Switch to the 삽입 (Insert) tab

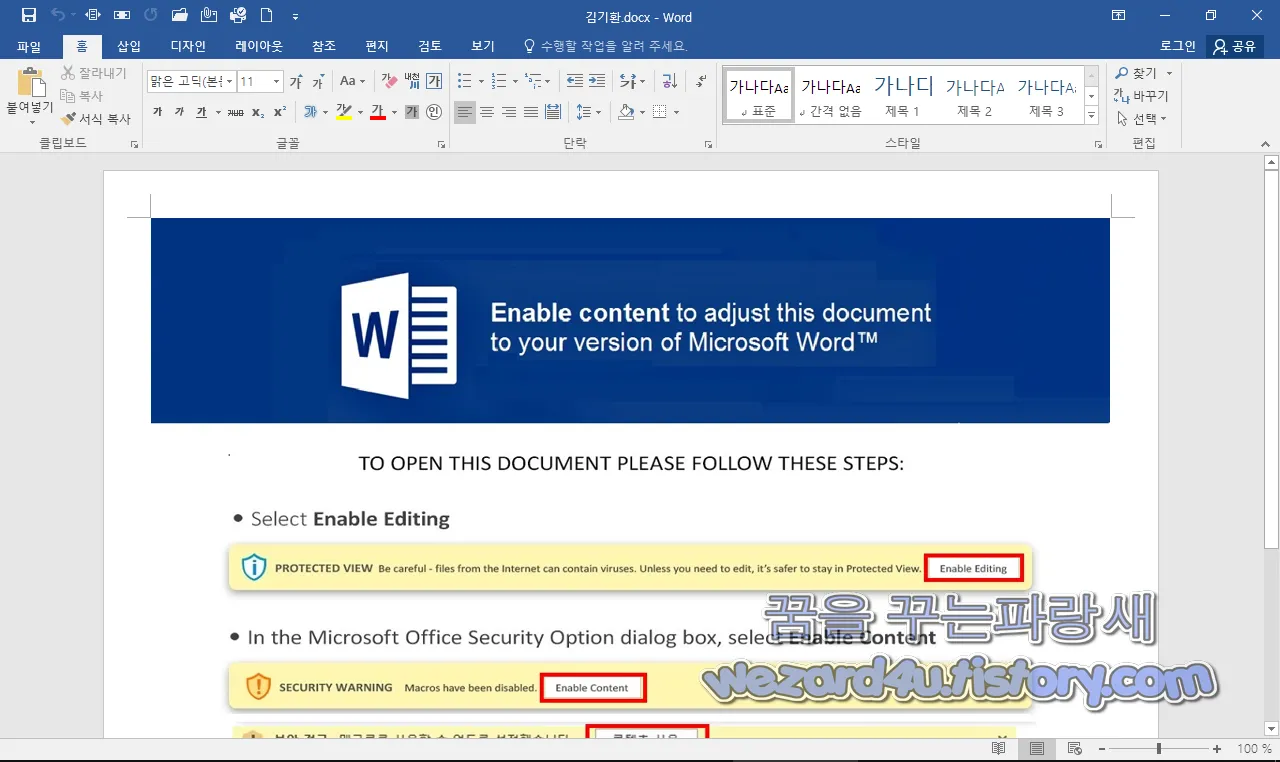pyautogui.click(x=129, y=46)
